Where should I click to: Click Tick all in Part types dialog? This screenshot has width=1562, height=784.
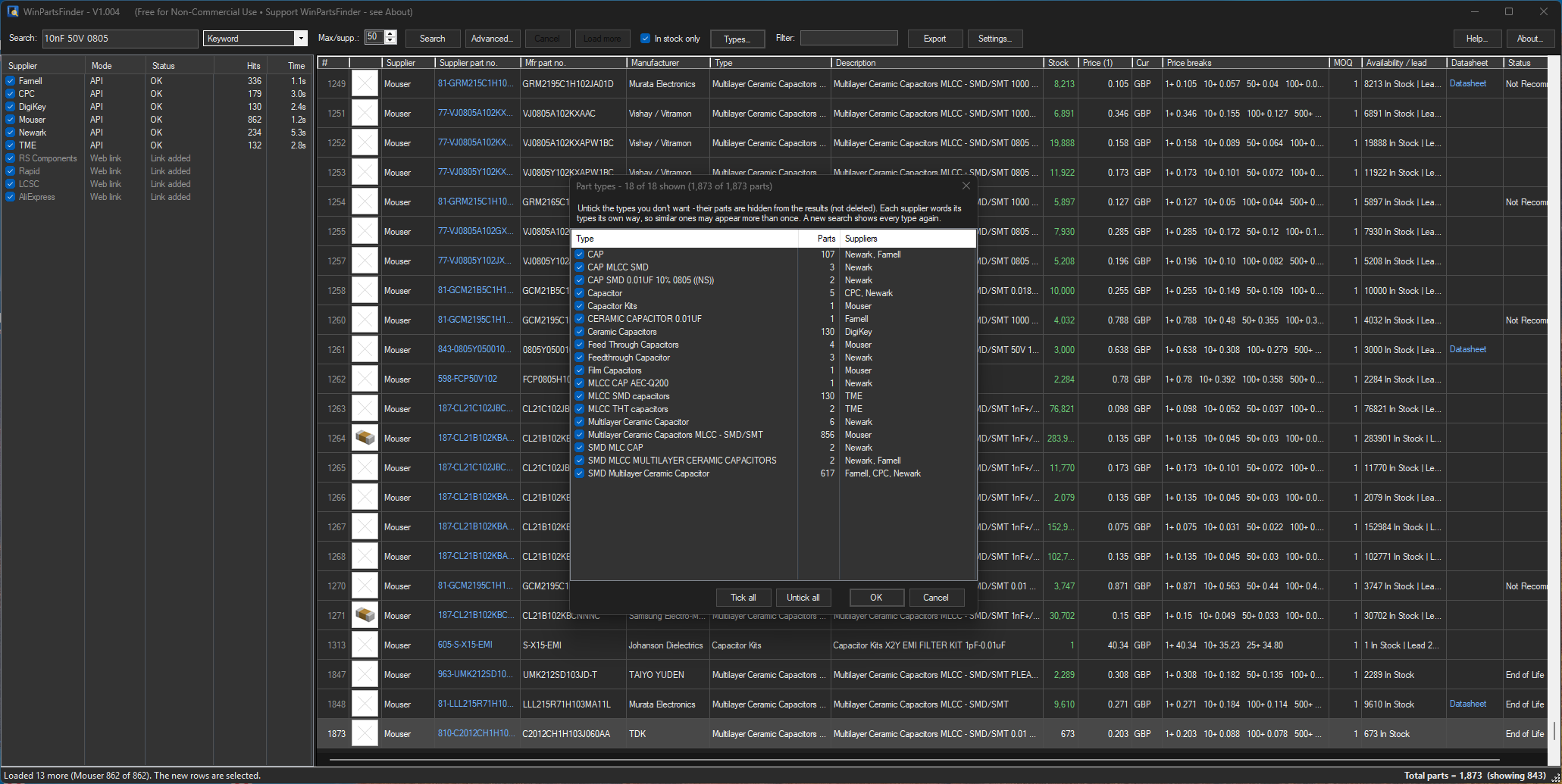743,598
